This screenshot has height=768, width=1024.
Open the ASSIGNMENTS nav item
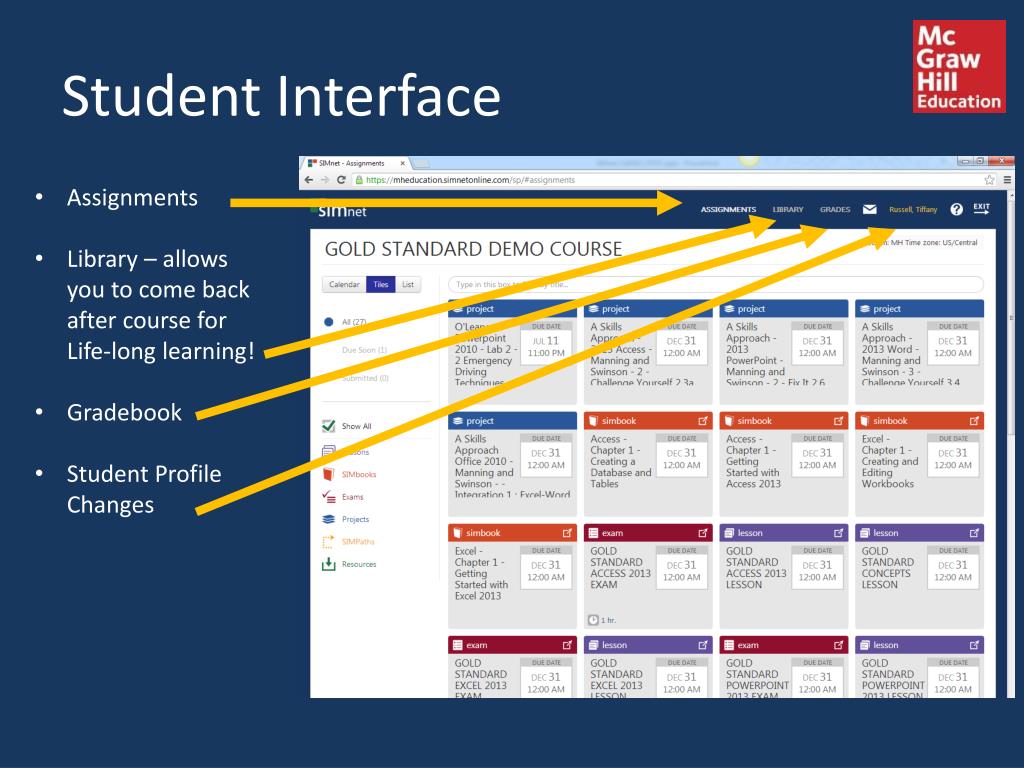tap(728, 210)
